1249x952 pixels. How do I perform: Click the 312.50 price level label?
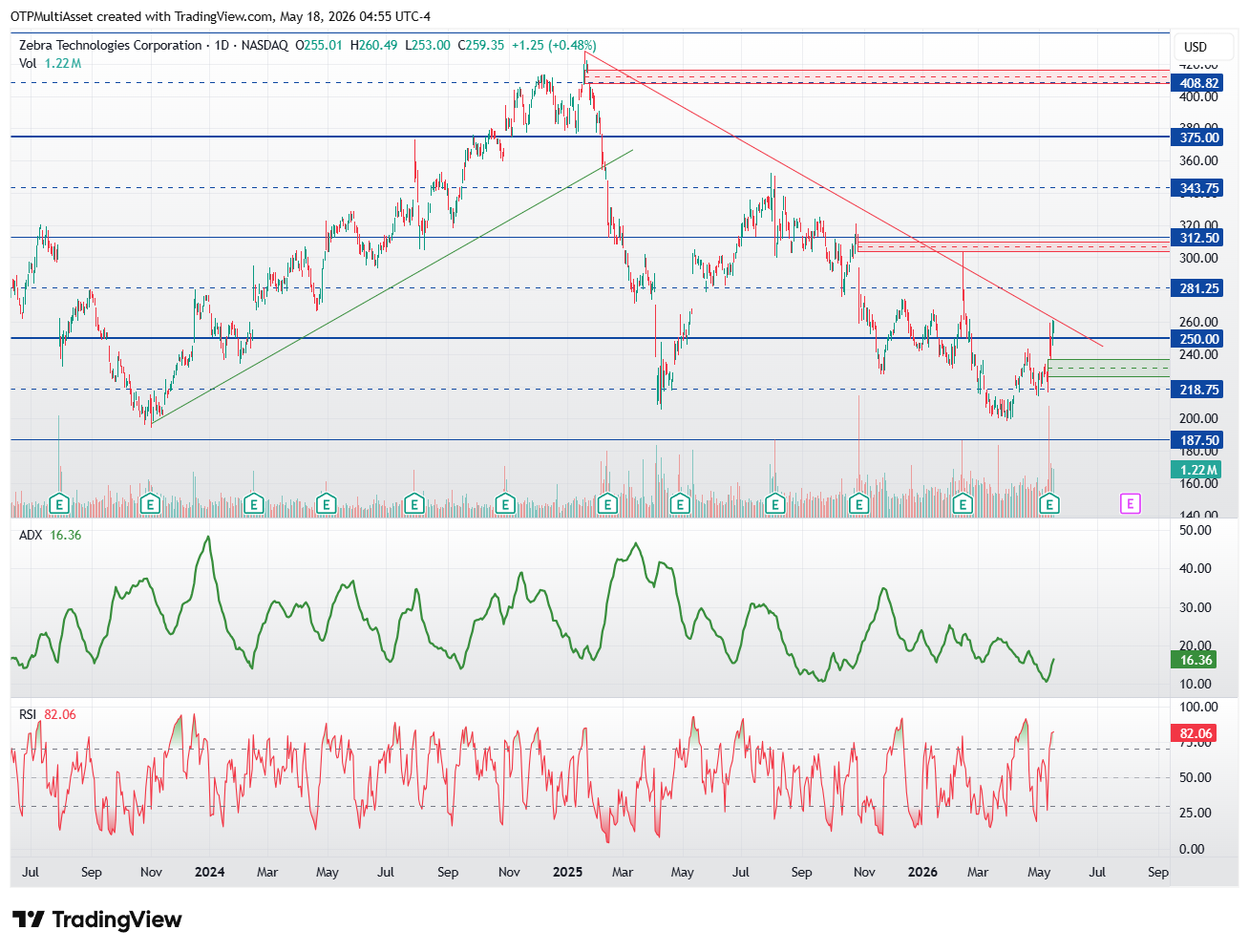pos(1199,238)
